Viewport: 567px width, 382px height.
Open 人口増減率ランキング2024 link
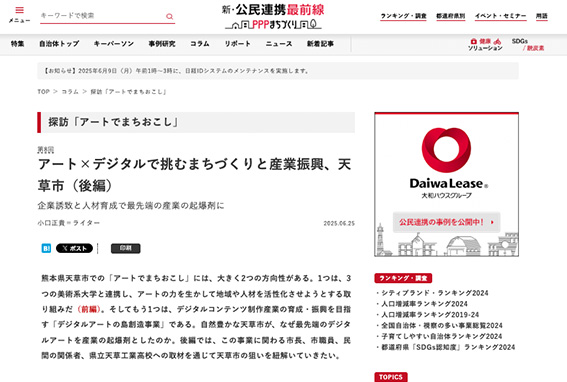pos(425,304)
